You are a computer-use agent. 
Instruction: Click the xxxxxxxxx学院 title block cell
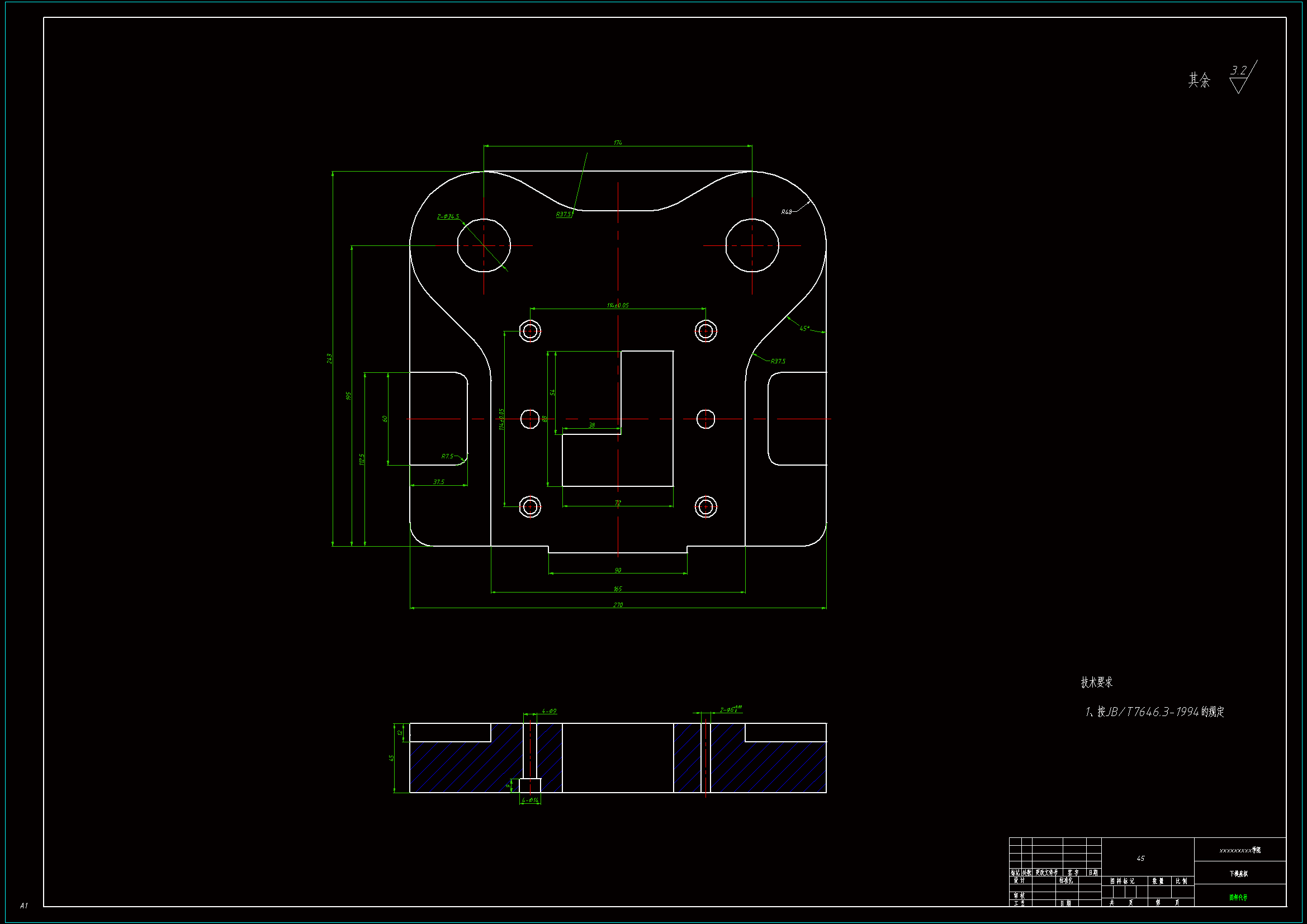coord(1240,850)
